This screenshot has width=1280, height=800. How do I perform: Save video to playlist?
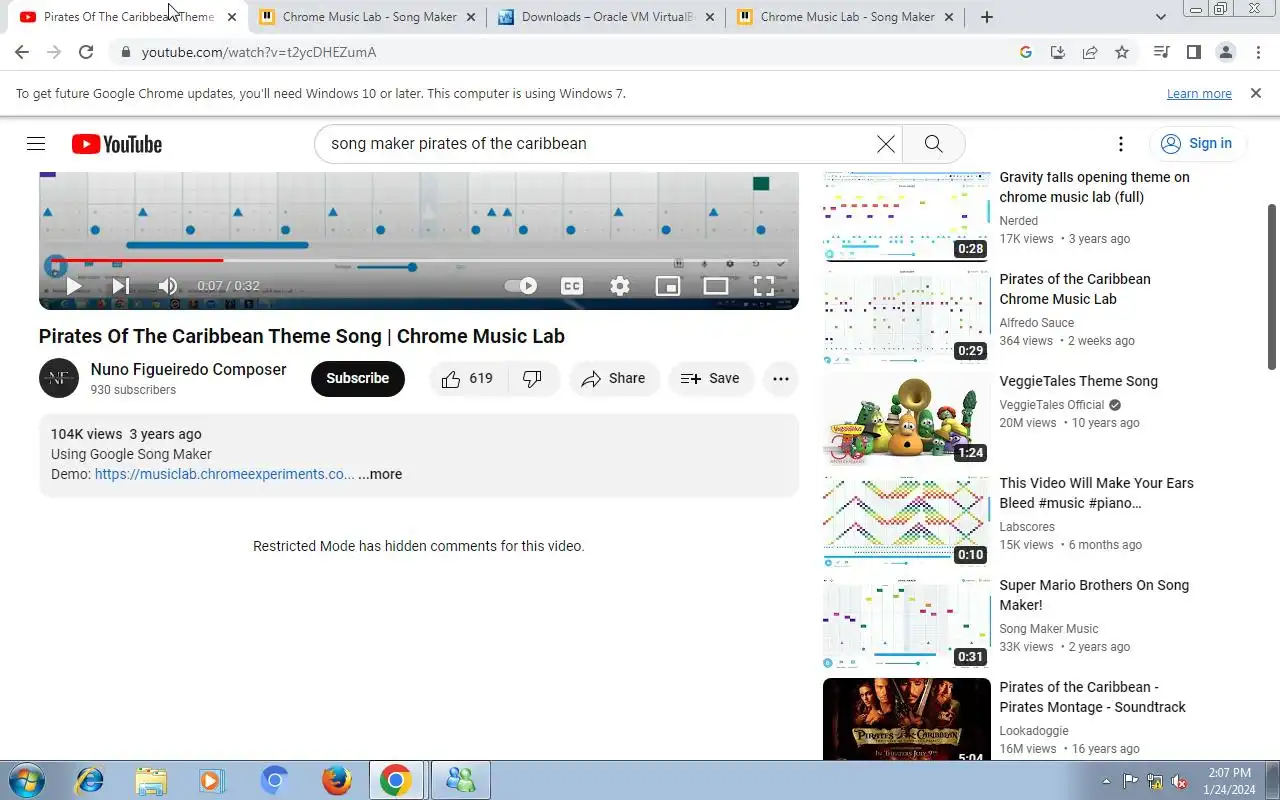(x=711, y=379)
